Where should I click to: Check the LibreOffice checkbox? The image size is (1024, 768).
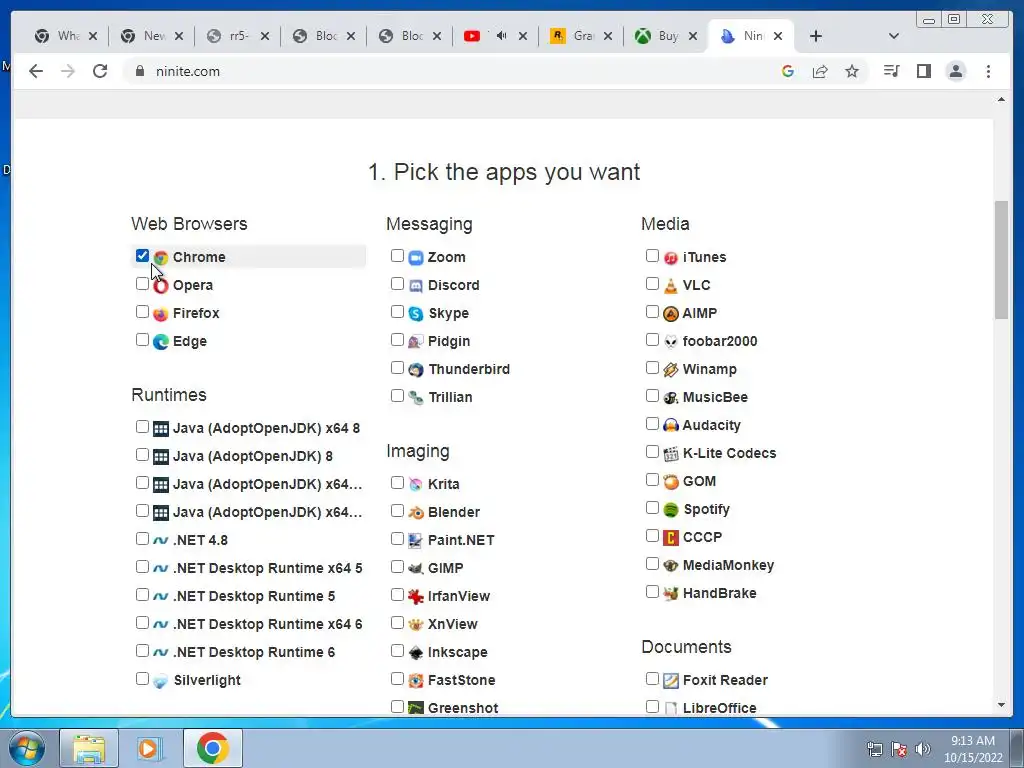click(x=652, y=706)
